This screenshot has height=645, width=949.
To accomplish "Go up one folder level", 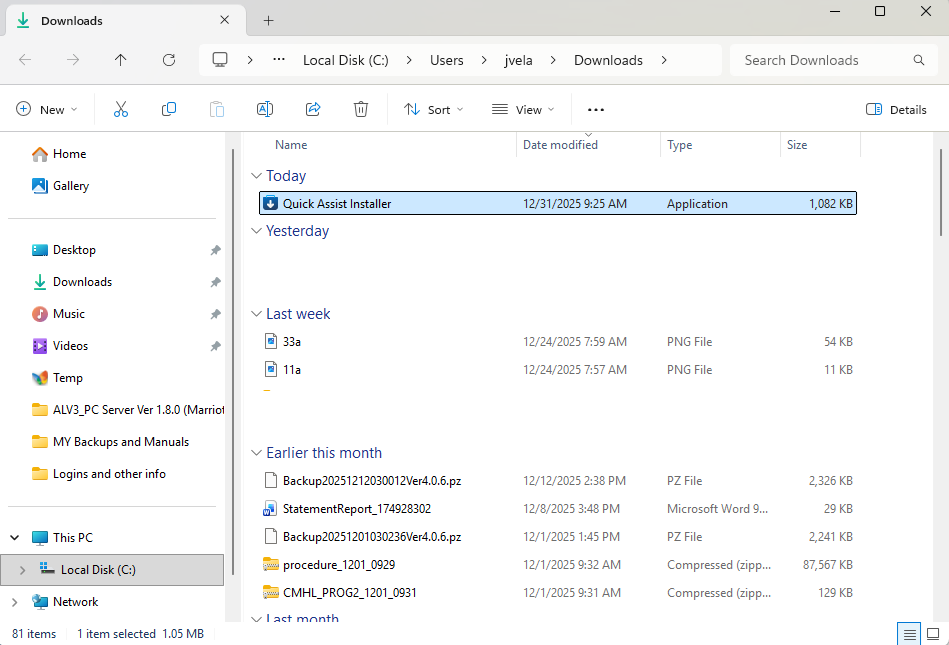I will click(121, 60).
